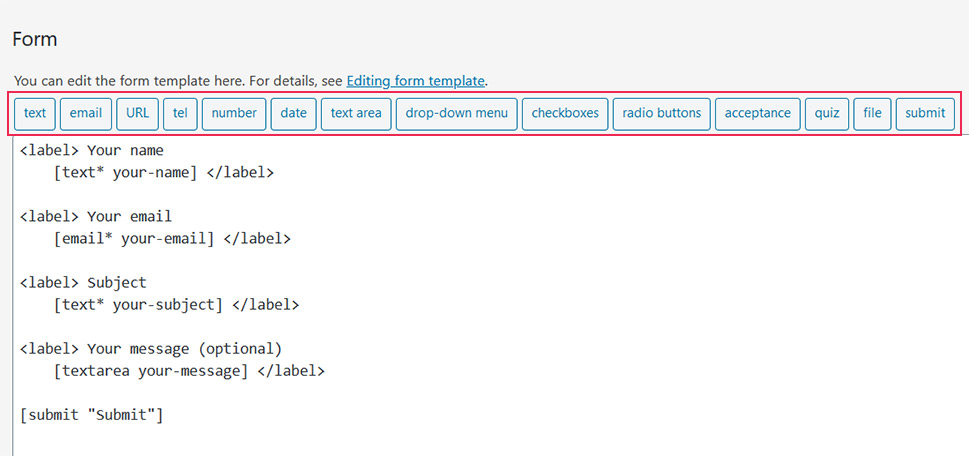
Task: Insert a submit button tag
Action: [925, 113]
